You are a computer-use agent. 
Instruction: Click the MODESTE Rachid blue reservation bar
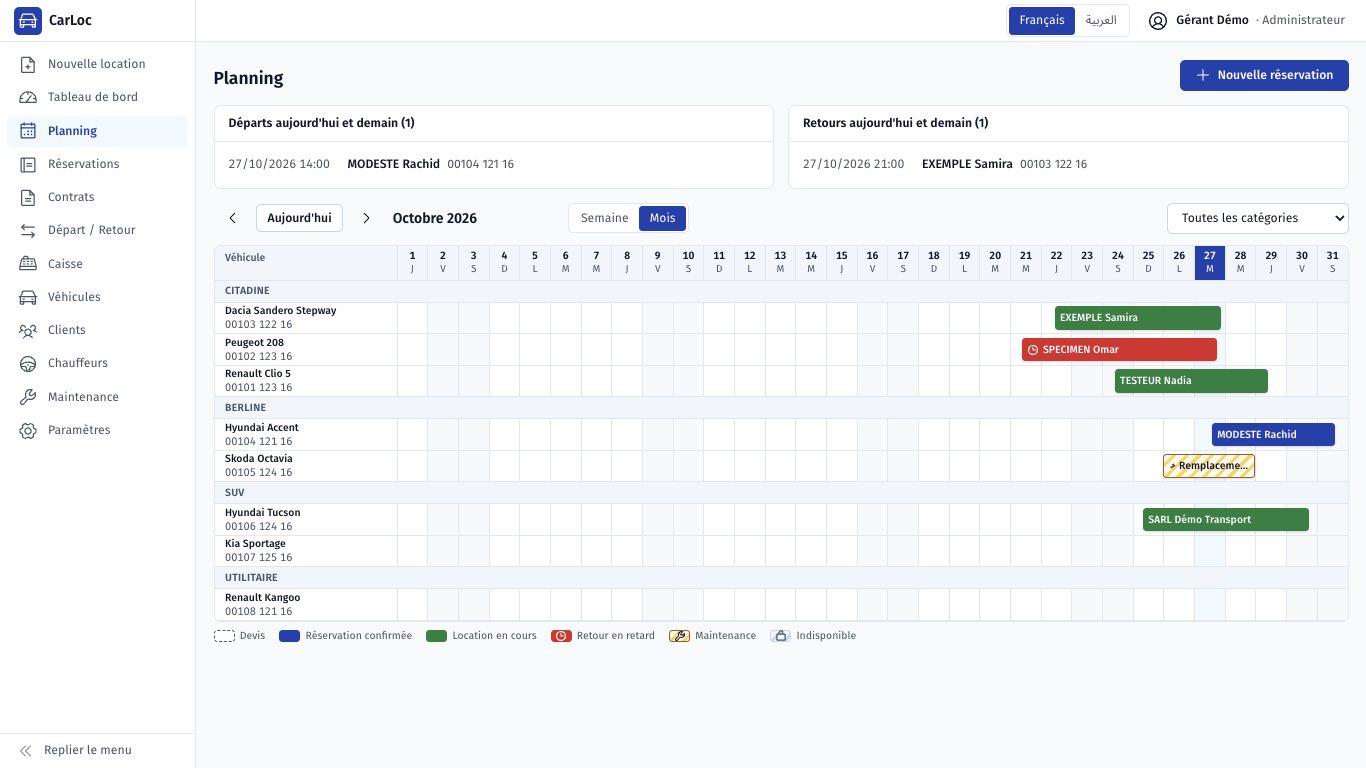pos(1273,434)
